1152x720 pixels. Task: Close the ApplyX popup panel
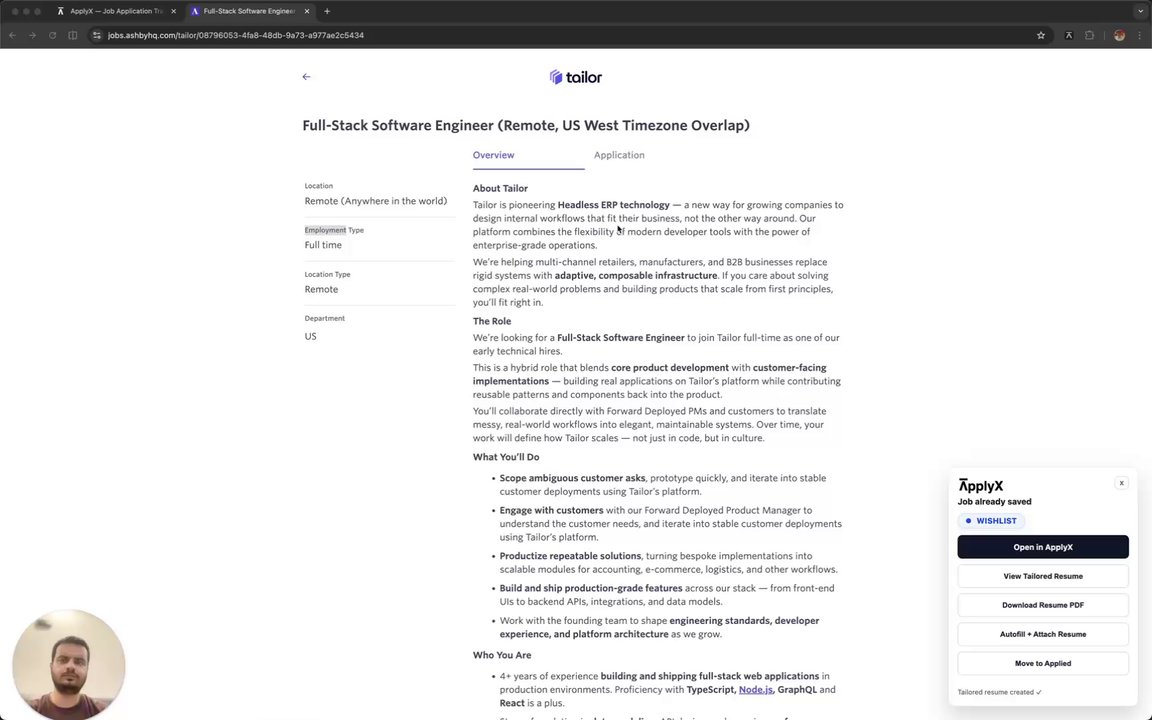point(1121,483)
